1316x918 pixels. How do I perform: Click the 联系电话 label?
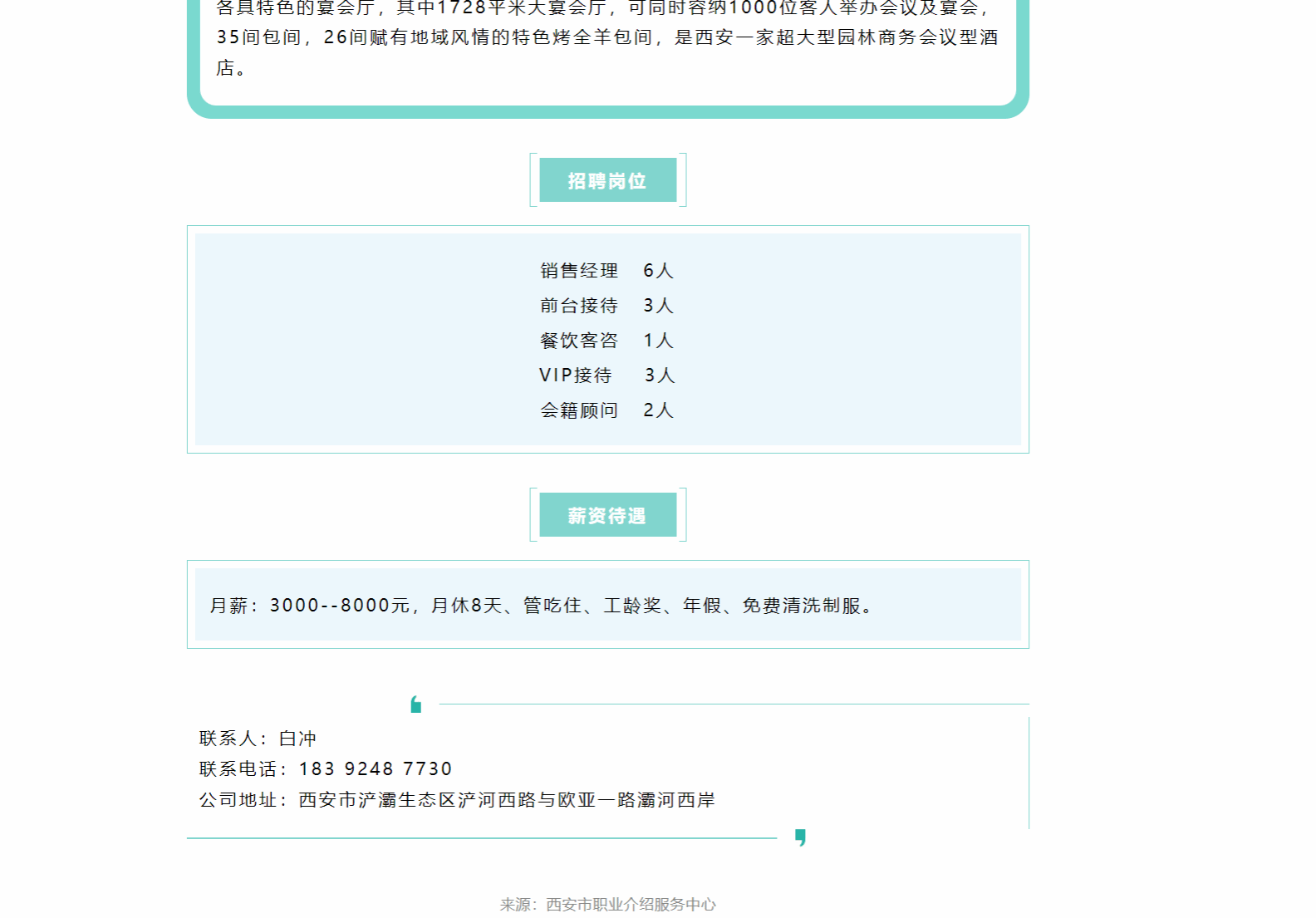pyautogui.click(x=238, y=769)
